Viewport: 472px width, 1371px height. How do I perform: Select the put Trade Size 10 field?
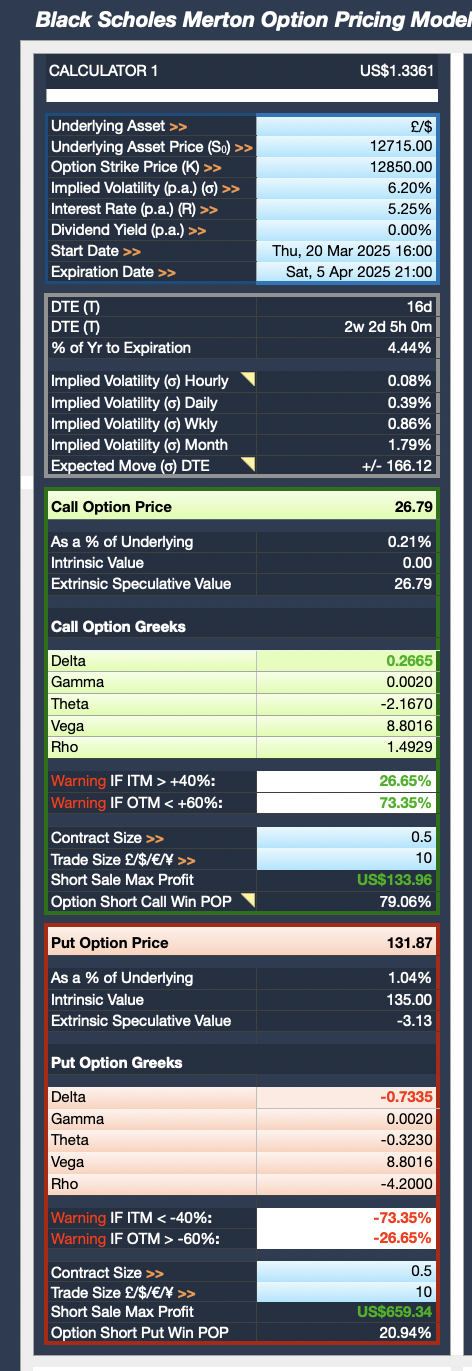click(x=347, y=1292)
